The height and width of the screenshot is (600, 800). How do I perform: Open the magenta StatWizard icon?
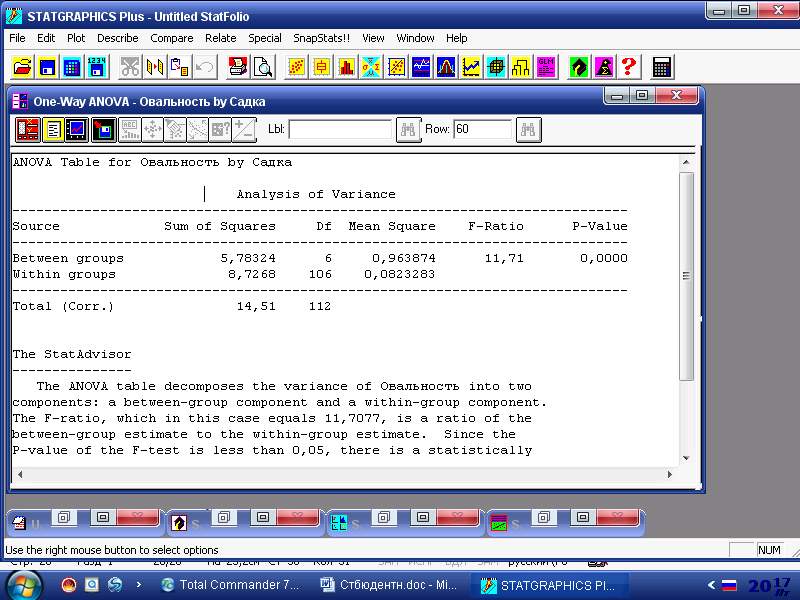[604, 67]
